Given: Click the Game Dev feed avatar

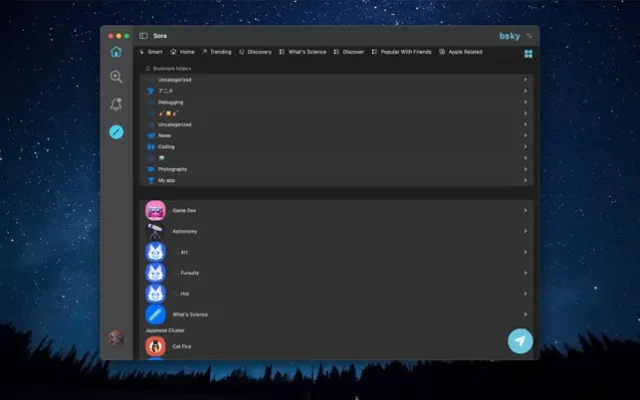Looking at the screenshot, I should 156,211.
